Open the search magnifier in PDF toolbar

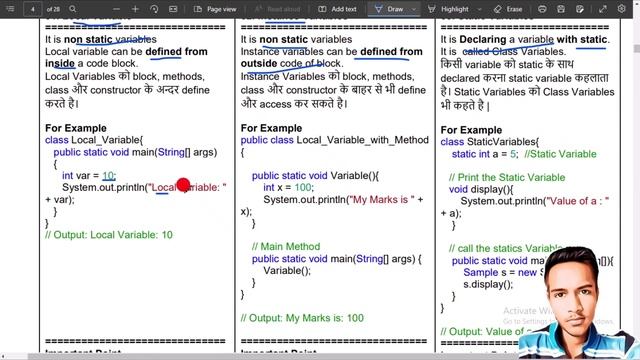73,9
